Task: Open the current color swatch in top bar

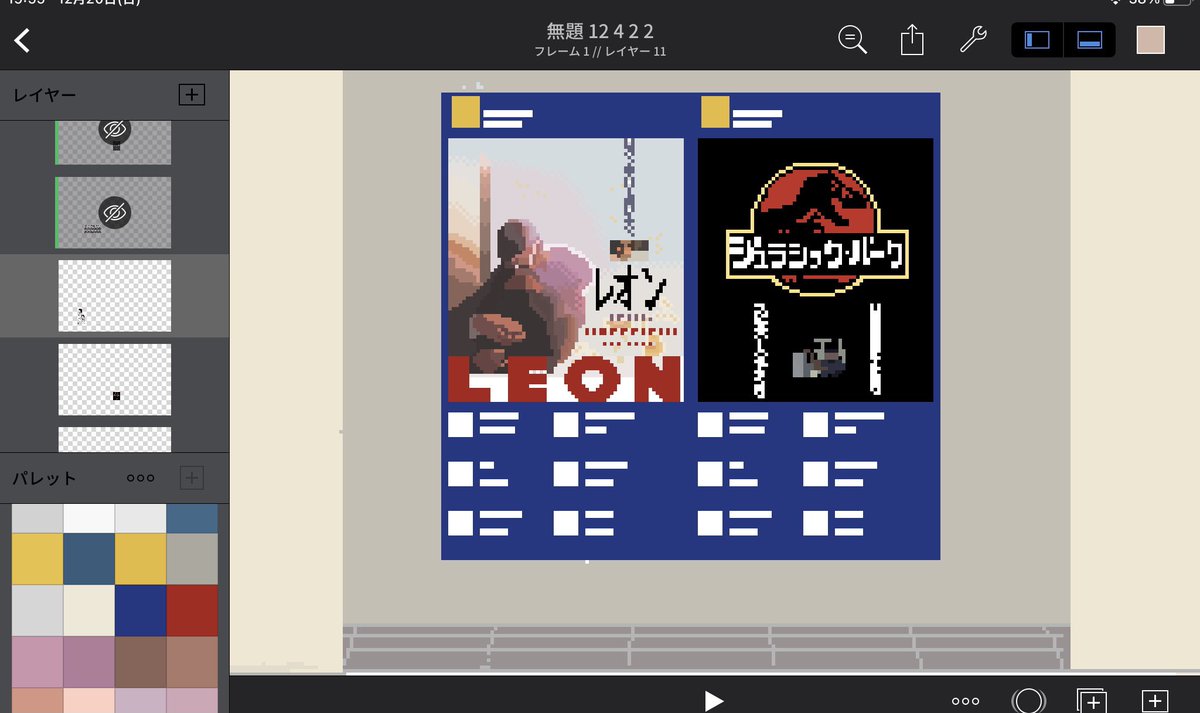Action: coord(1151,40)
